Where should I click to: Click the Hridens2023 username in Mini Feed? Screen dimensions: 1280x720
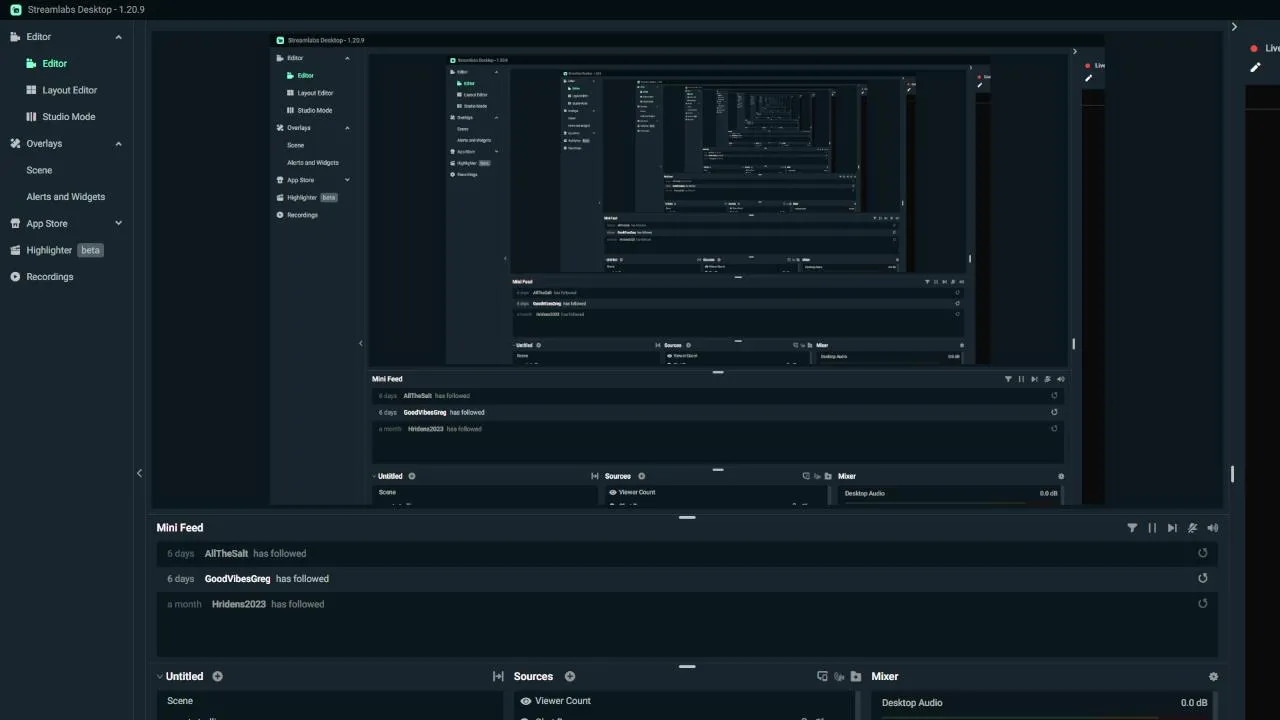(239, 604)
